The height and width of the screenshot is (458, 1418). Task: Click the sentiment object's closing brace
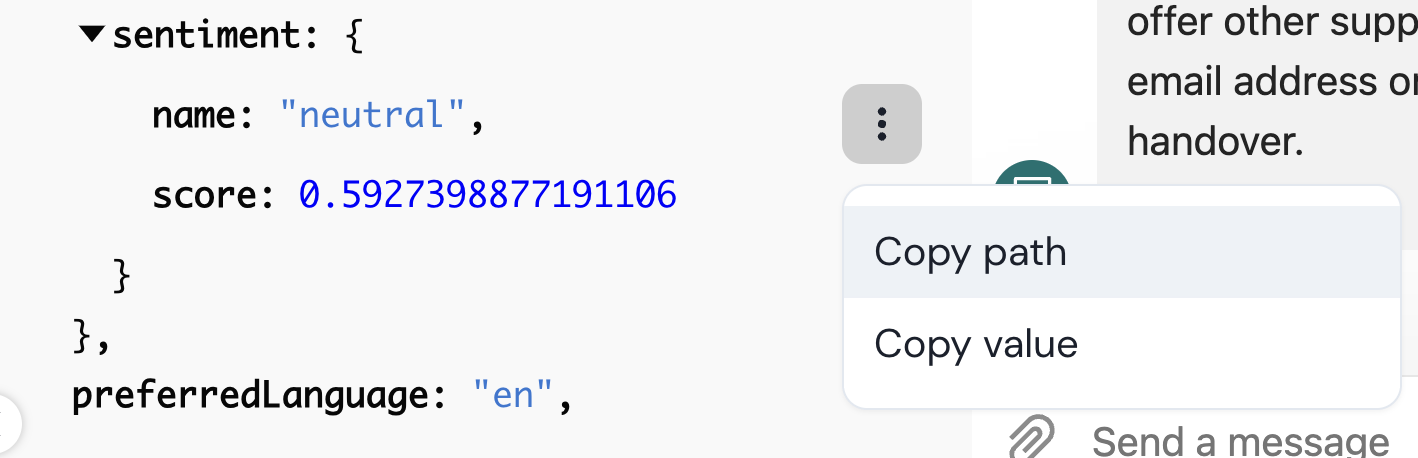(x=122, y=275)
